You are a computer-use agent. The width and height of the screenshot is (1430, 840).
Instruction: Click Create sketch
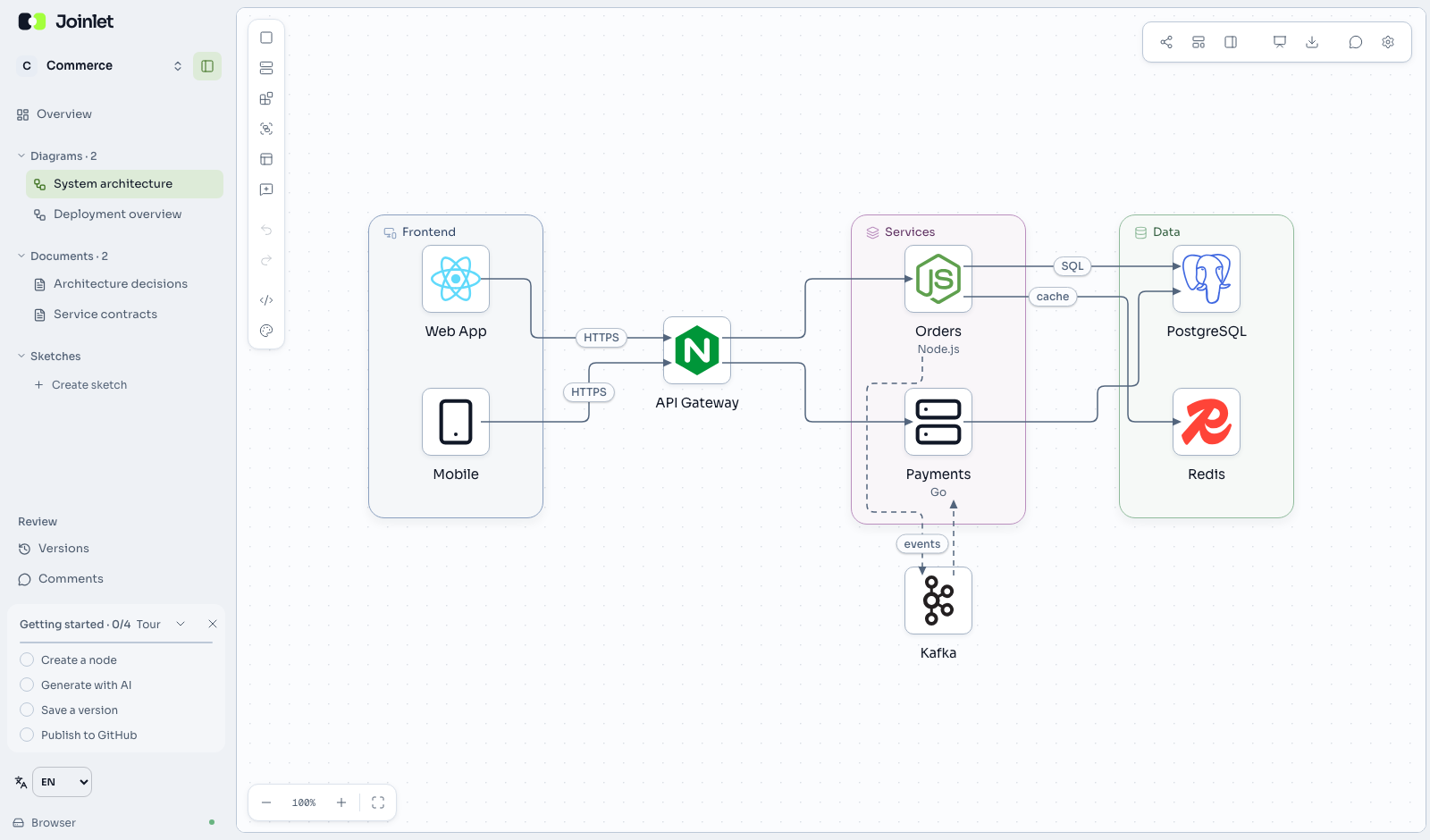(x=80, y=385)
